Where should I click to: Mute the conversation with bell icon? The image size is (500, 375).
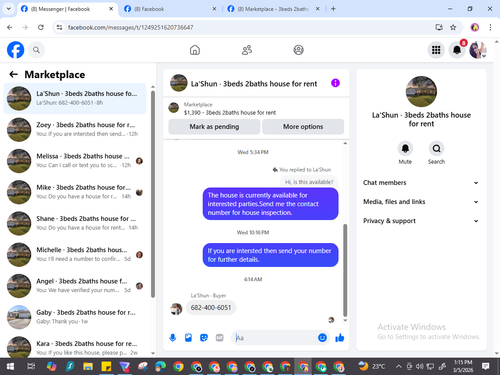click(405, 148)
